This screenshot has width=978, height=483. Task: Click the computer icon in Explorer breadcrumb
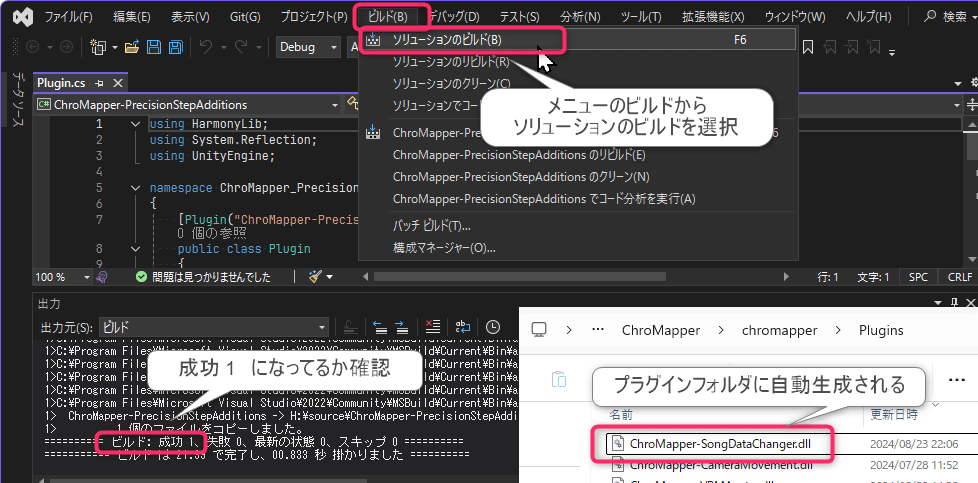(539, 329)
